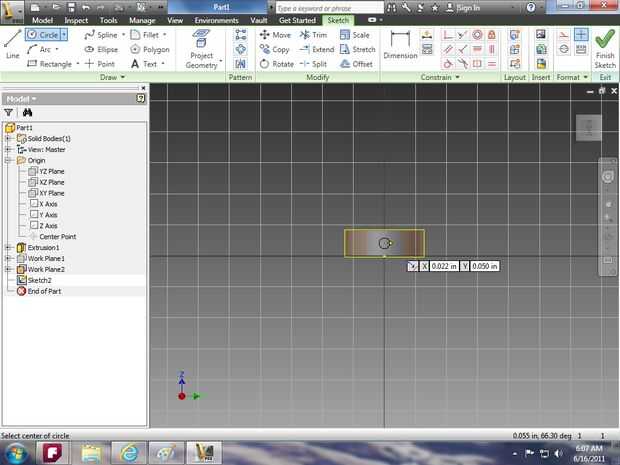The image size is (620, 465).
Task: Switch to the Manage tab
Action: (x=142, y=21)
